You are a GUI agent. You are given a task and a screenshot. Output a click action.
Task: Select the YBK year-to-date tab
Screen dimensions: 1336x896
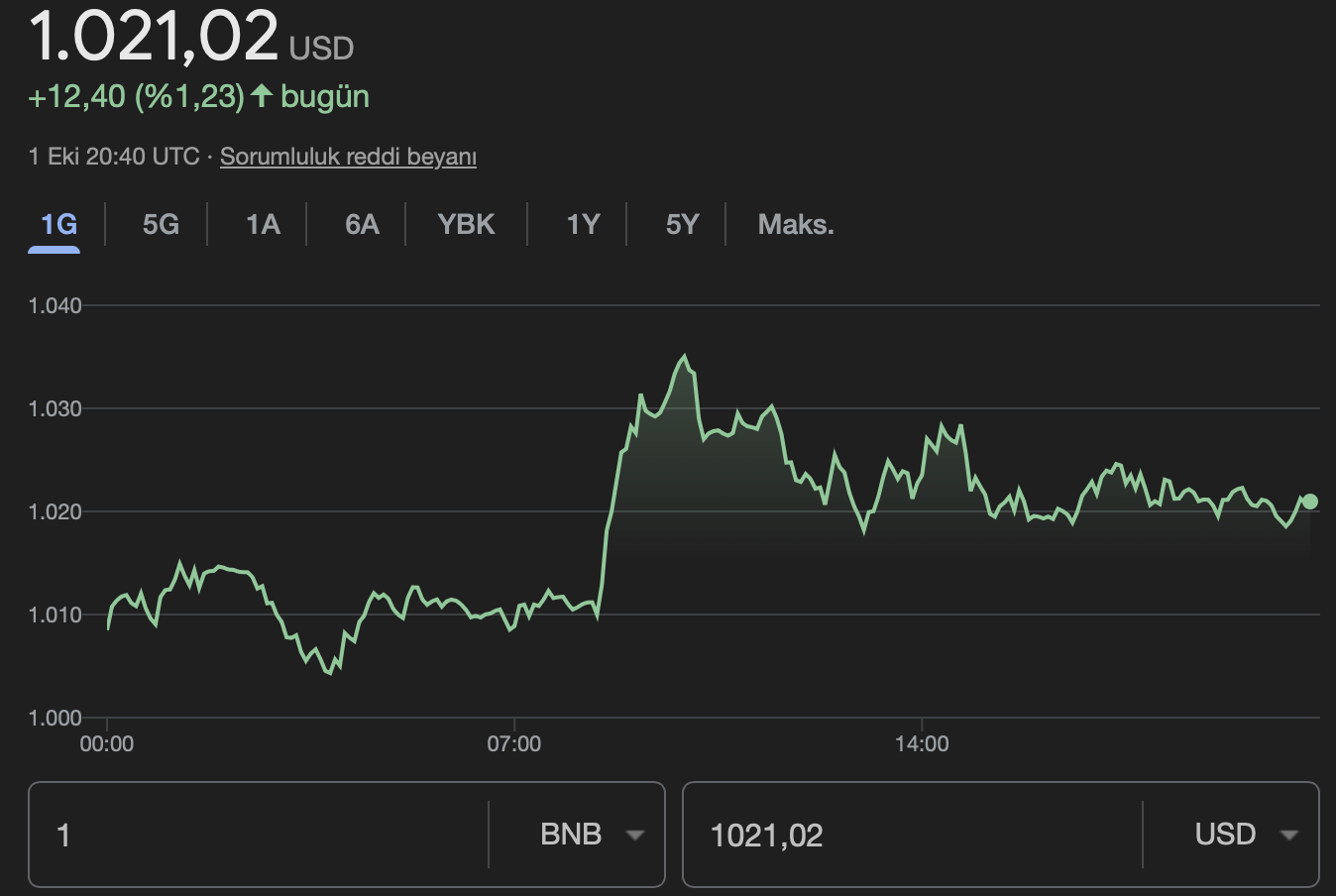[x=466, y=225]
